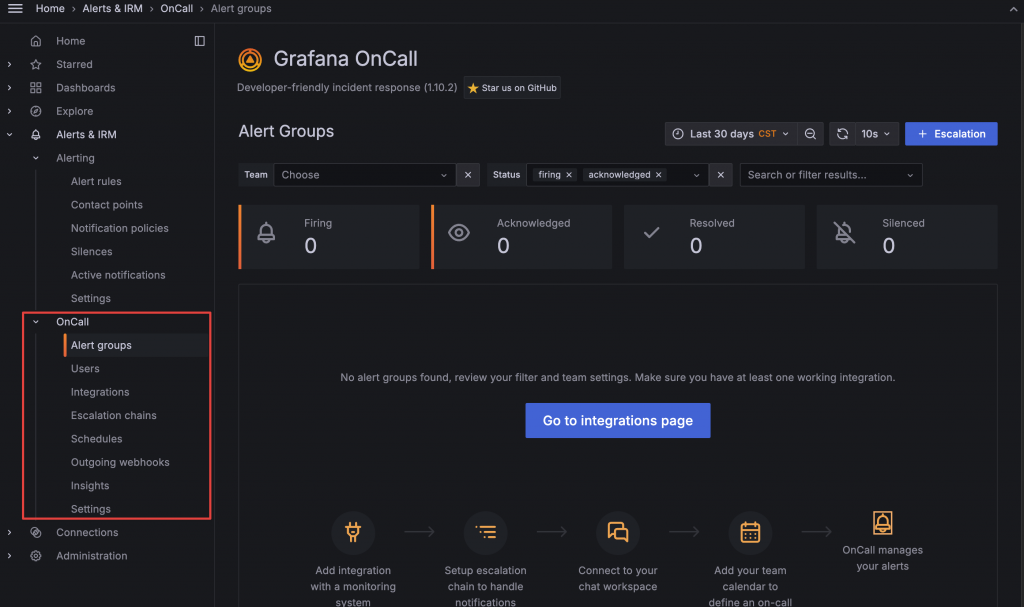Viewport: 1024px width, 607px height.
Task: Collapse the top bar with the chevron
Action: point(1013,9)
